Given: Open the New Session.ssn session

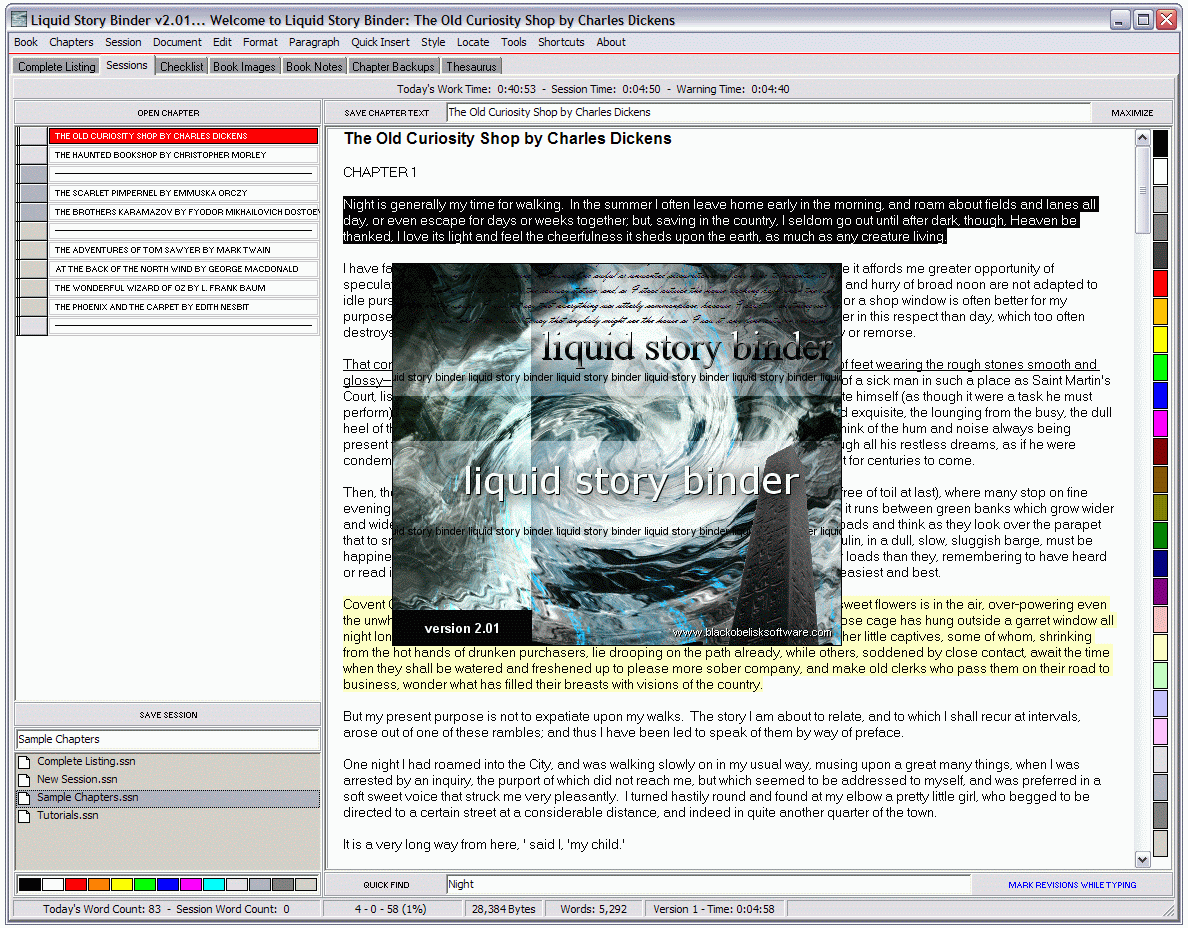Looking at the screenshot, I should pos(167,780).
